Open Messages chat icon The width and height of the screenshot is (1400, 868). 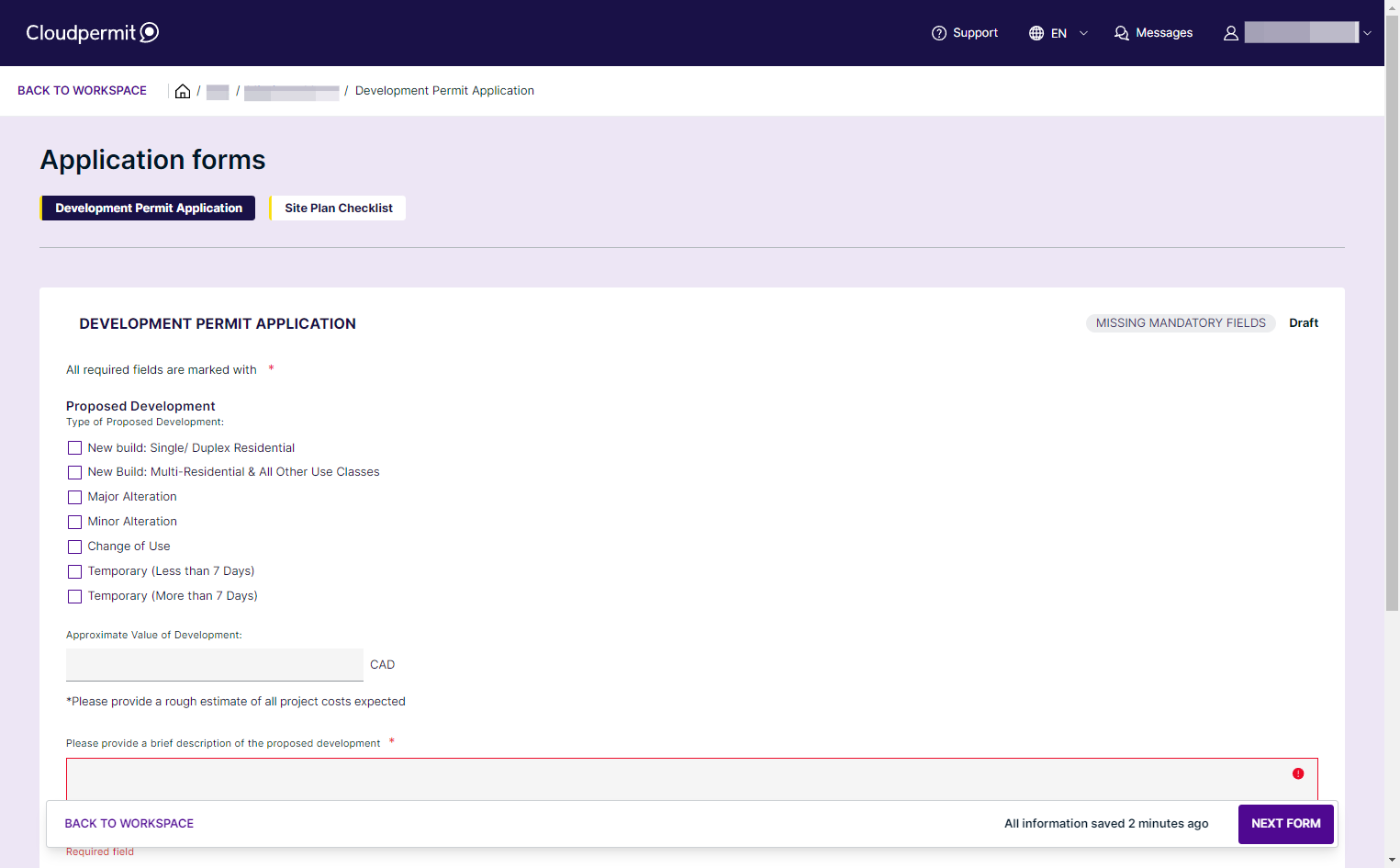1122,33
